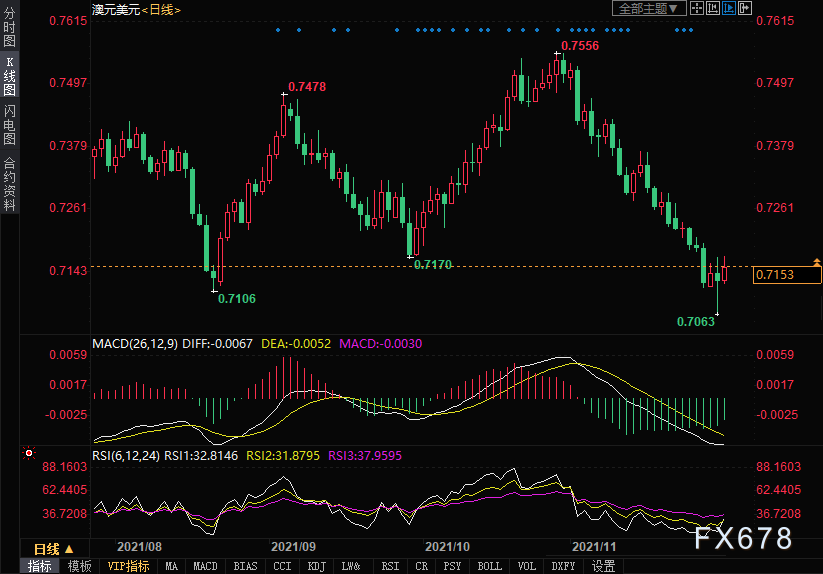Image resolution: width=823 pixels, height=574 pixels.
Task: Click the <日线> period label in chart title
Action: click(160, 9)
